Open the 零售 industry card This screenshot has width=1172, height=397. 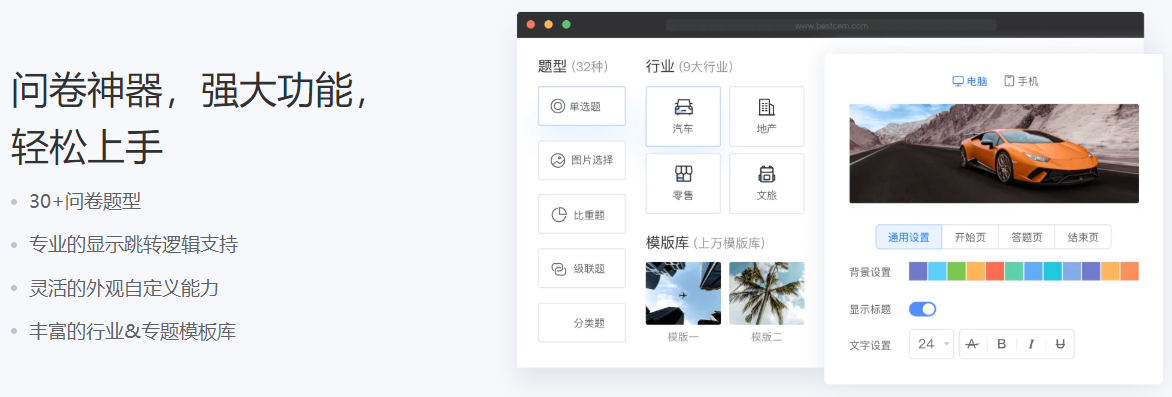(x=683, y=183)
